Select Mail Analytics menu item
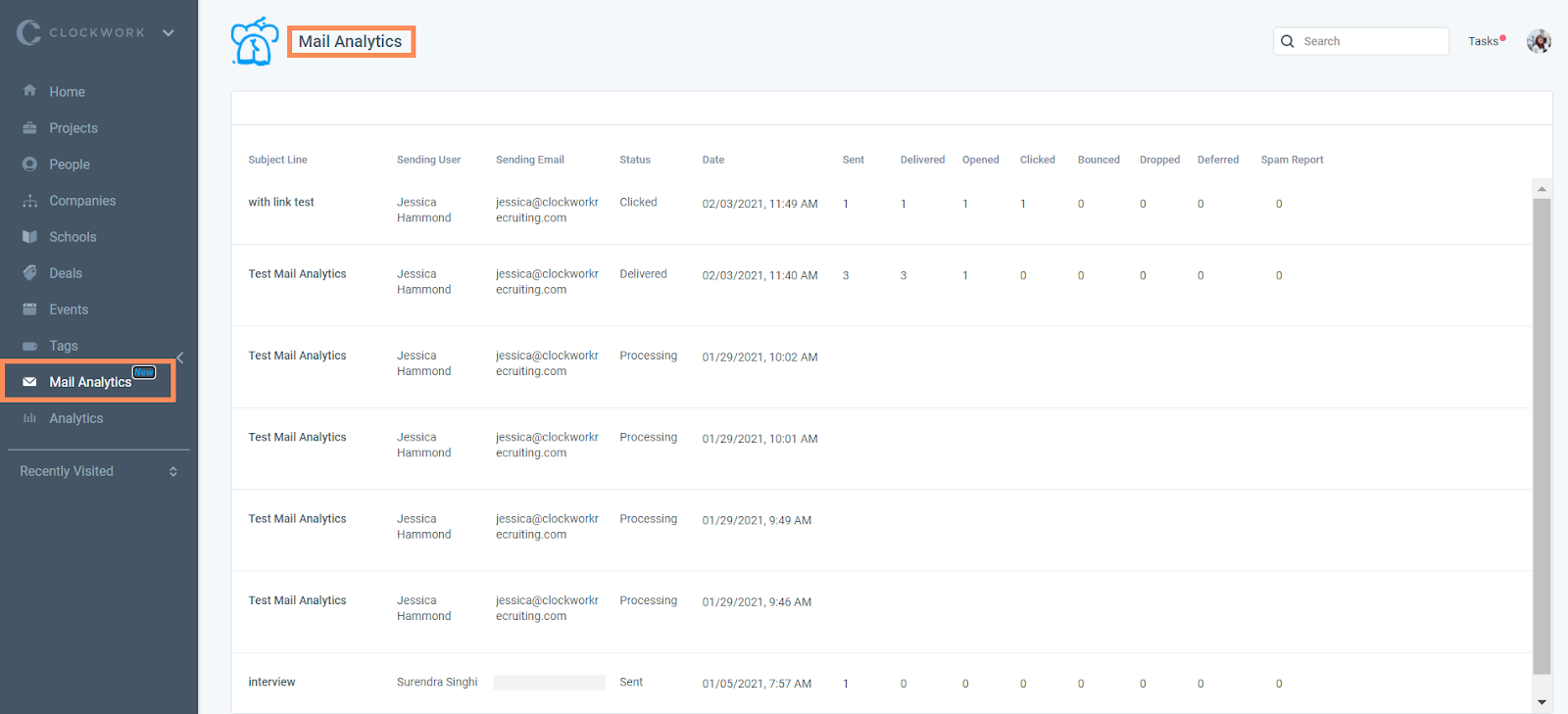1568x714 pixels. pyautogui.click(x=89, y=381)
